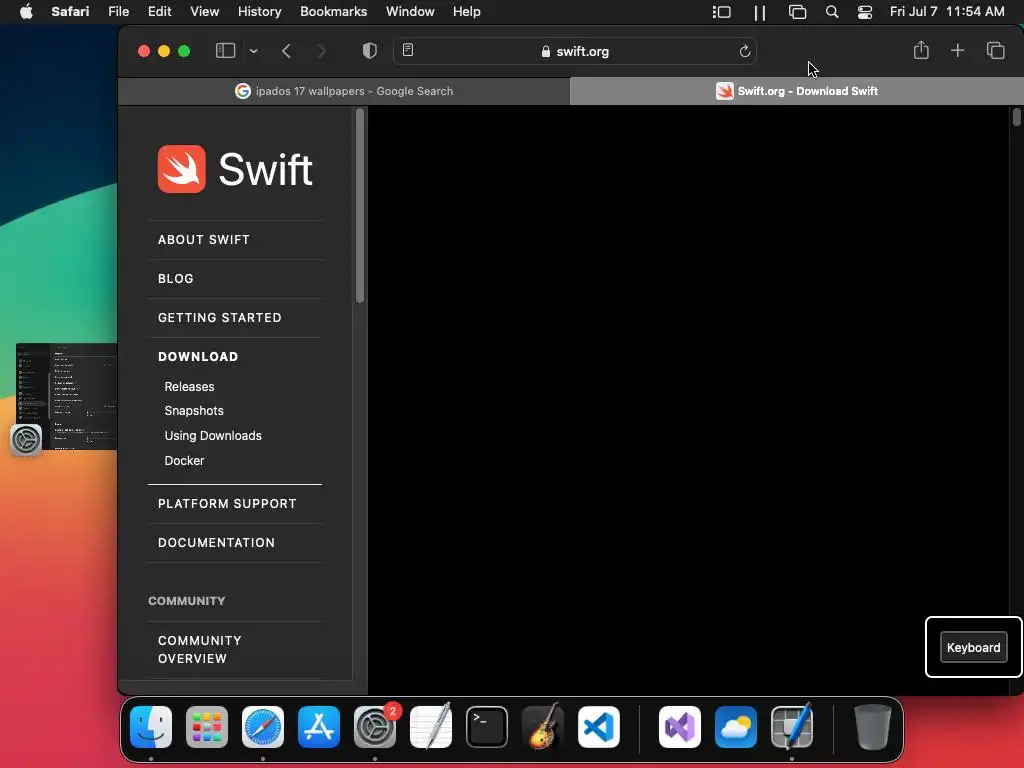Go to GETTING STARTED page
1024x768 pixels.
click(x=219, y=318)
